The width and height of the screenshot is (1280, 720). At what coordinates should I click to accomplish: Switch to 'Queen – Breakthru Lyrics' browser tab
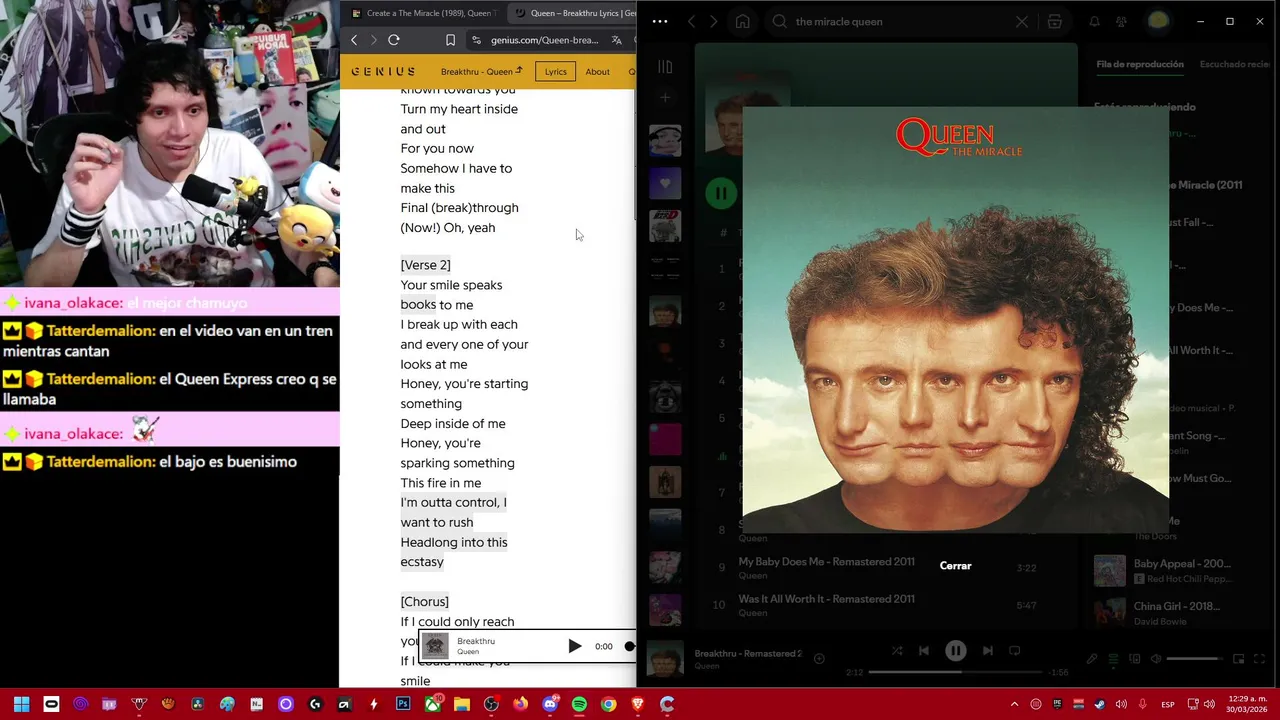(573, 13)
